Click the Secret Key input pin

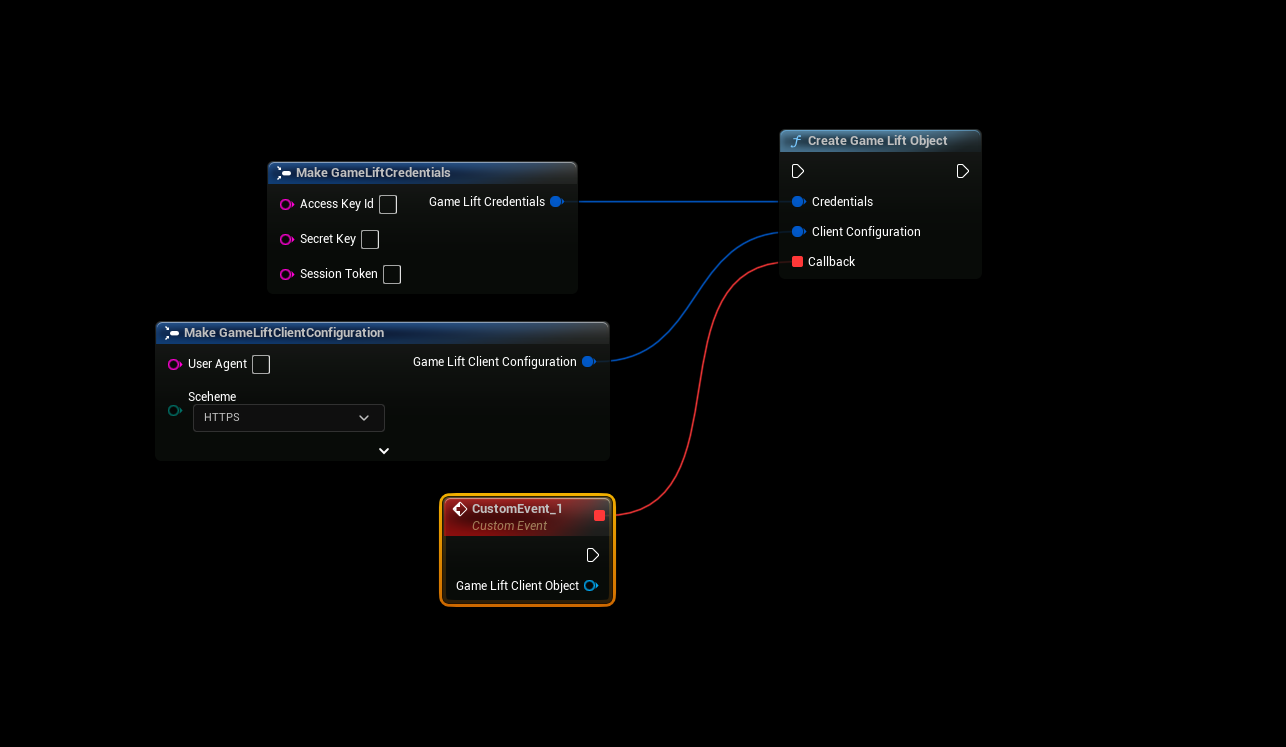coord(287,239)
